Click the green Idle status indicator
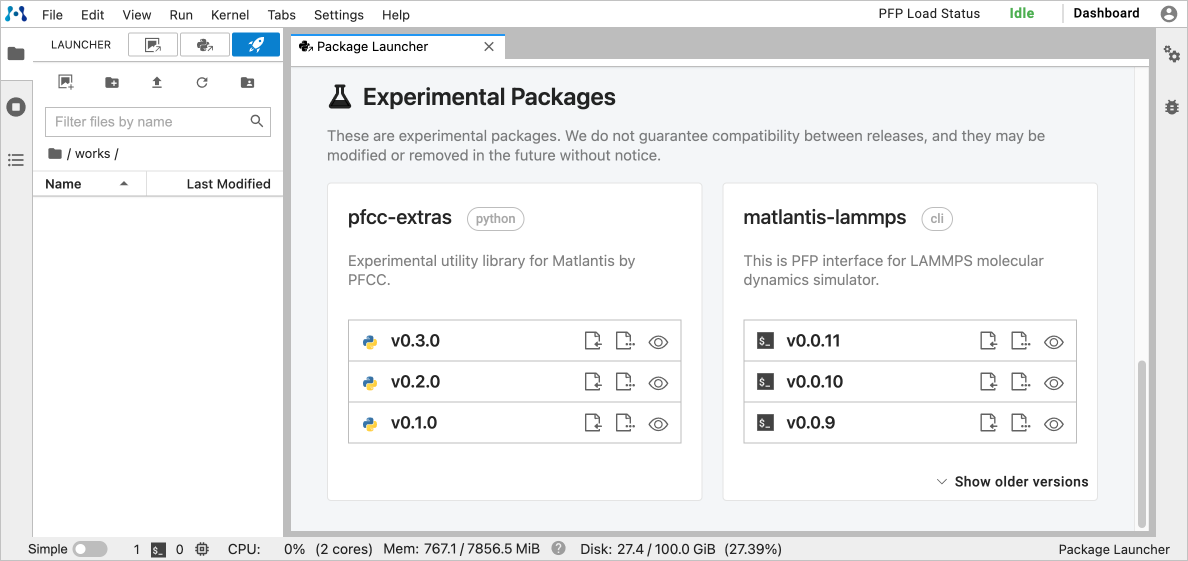 1021,14
